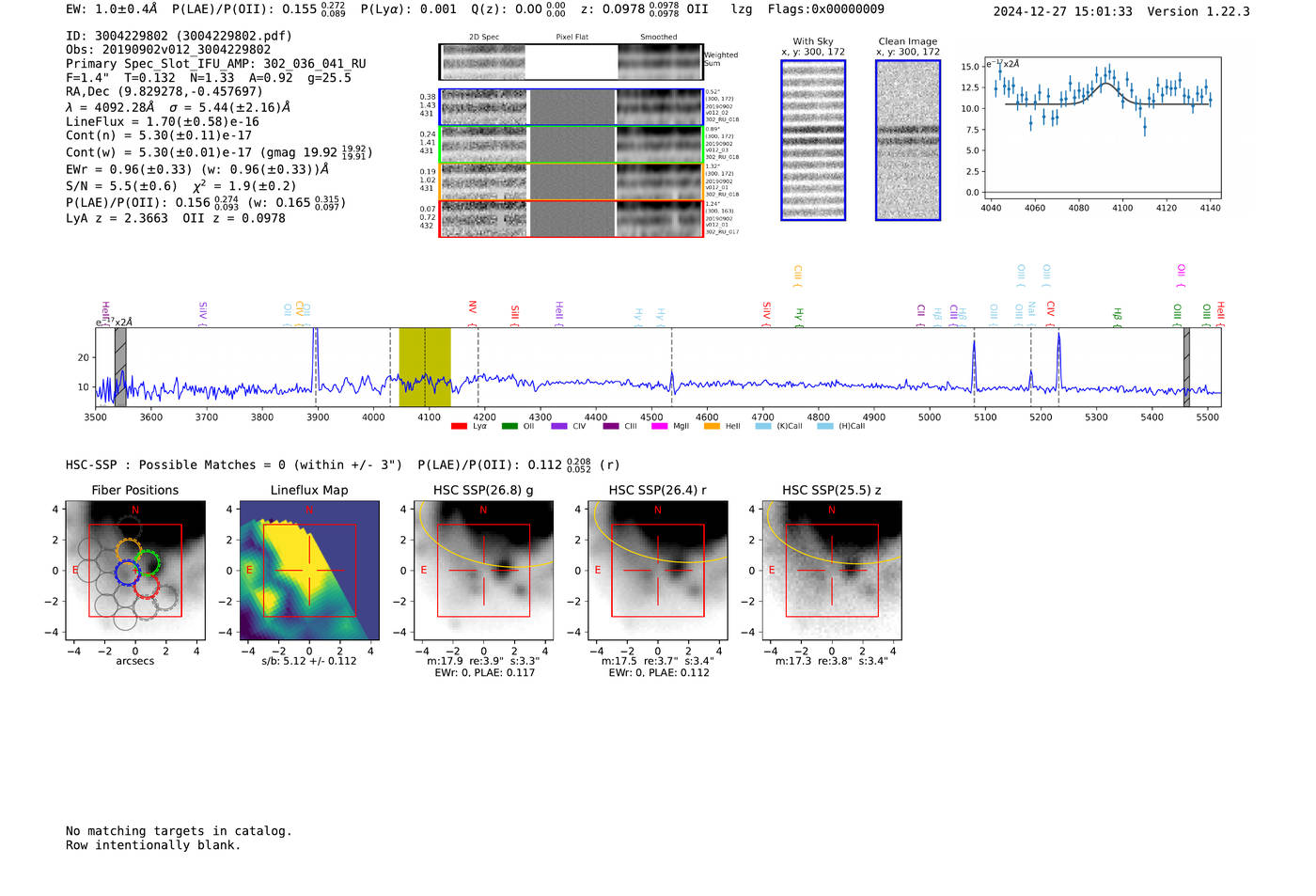
Task: Click the timestamp 2024-12-27 15:01:33
Action: pos(1062,11)
